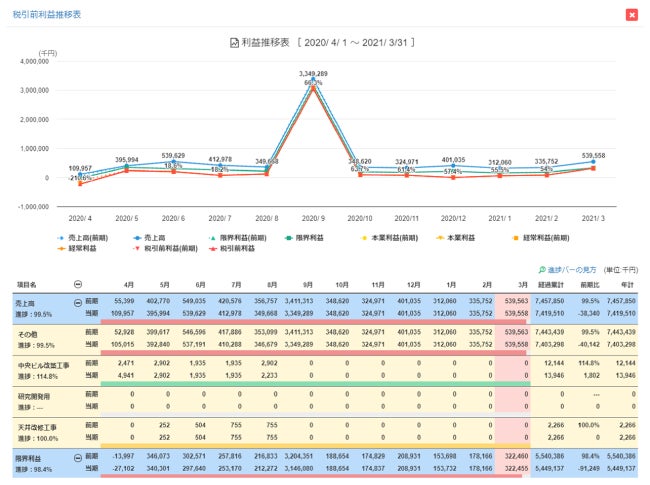The width and height of the screenshot is (650, 485).
Task: Open the 進捗バーの見方 help link
Action: (x=572, y=270)
